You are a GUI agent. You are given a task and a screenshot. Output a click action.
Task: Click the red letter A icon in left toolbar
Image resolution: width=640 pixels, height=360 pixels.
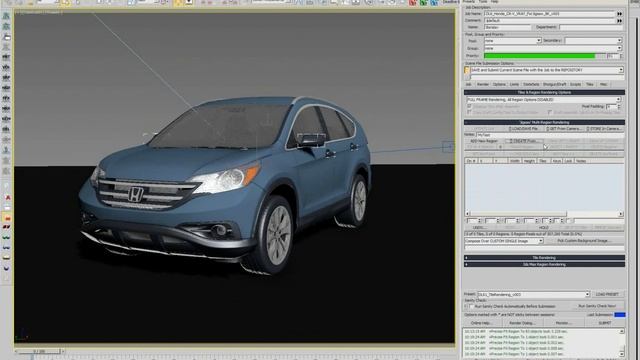click(7, 198)
